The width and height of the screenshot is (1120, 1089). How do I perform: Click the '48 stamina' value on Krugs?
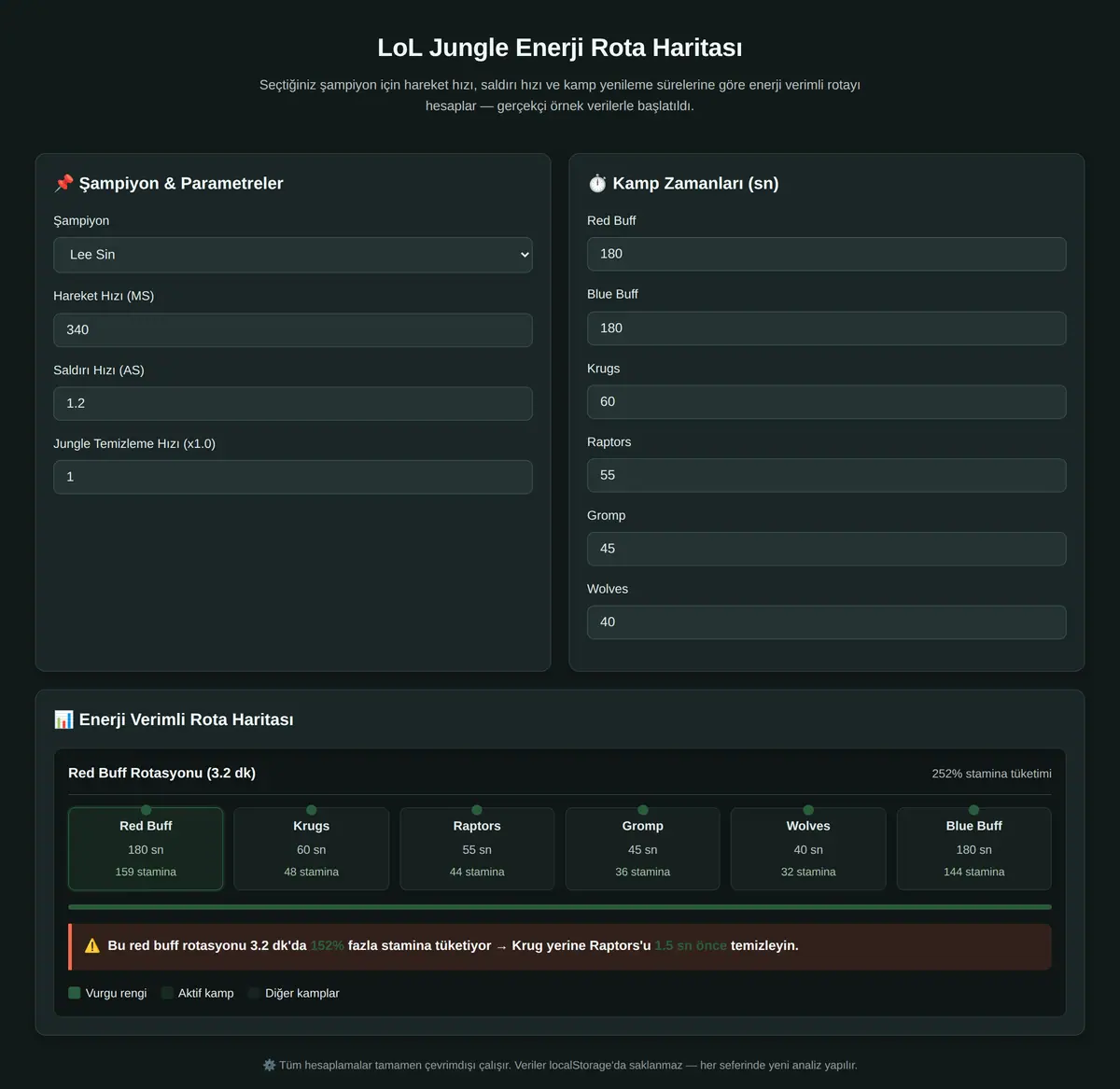tap(312, 872)
